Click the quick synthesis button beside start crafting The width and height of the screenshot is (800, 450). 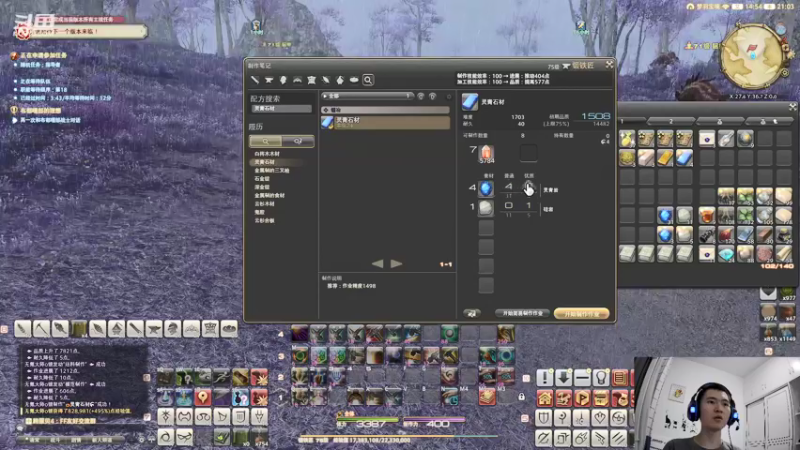point(522,313)
